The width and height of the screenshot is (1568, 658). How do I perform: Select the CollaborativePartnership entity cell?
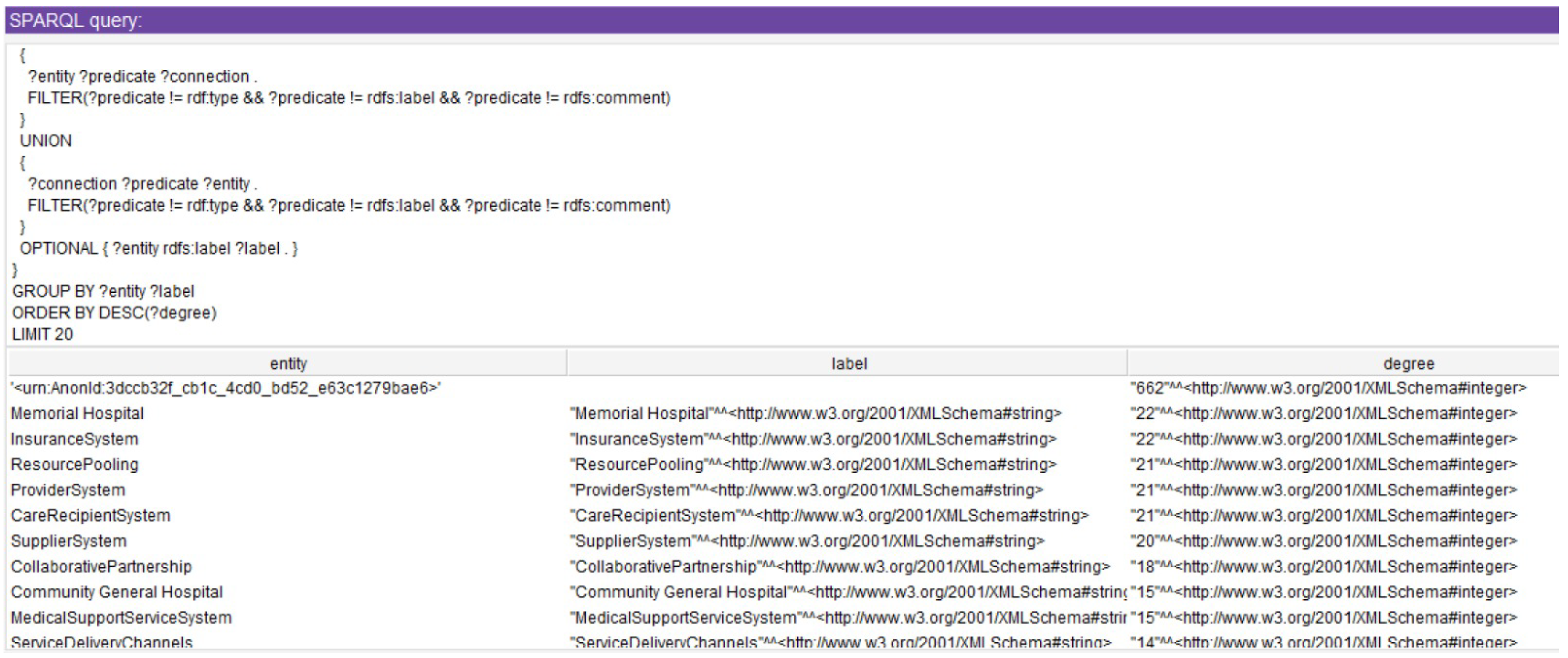101,567
